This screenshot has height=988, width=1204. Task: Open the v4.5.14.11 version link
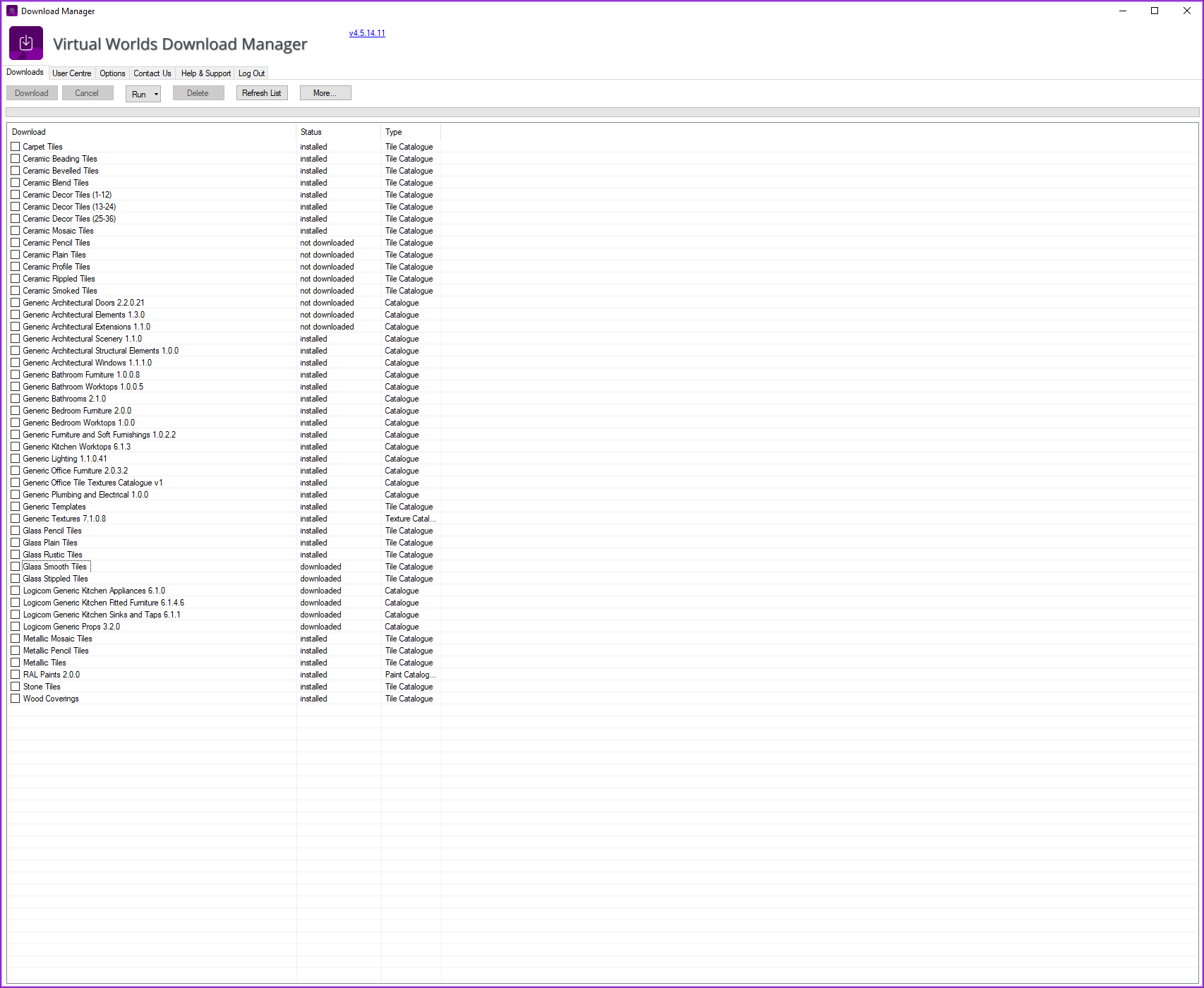367,33
